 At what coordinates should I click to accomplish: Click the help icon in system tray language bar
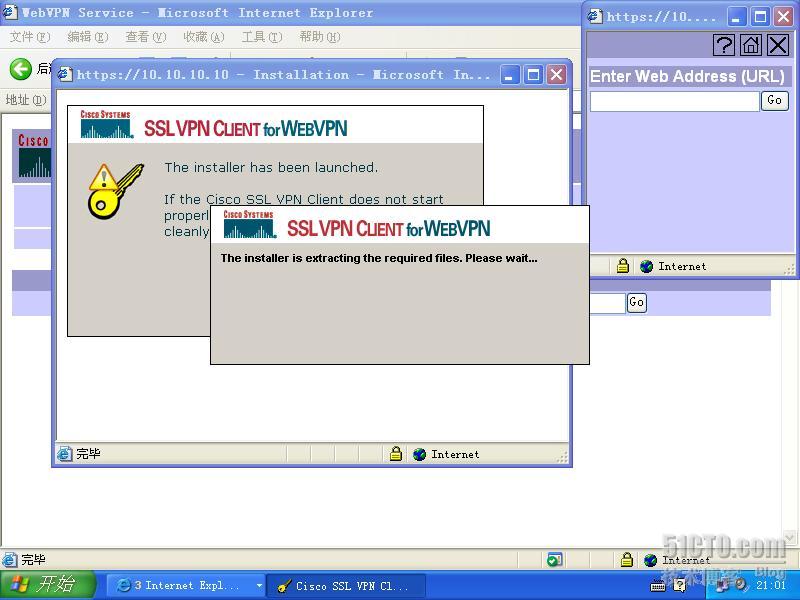tap(680, 585)
